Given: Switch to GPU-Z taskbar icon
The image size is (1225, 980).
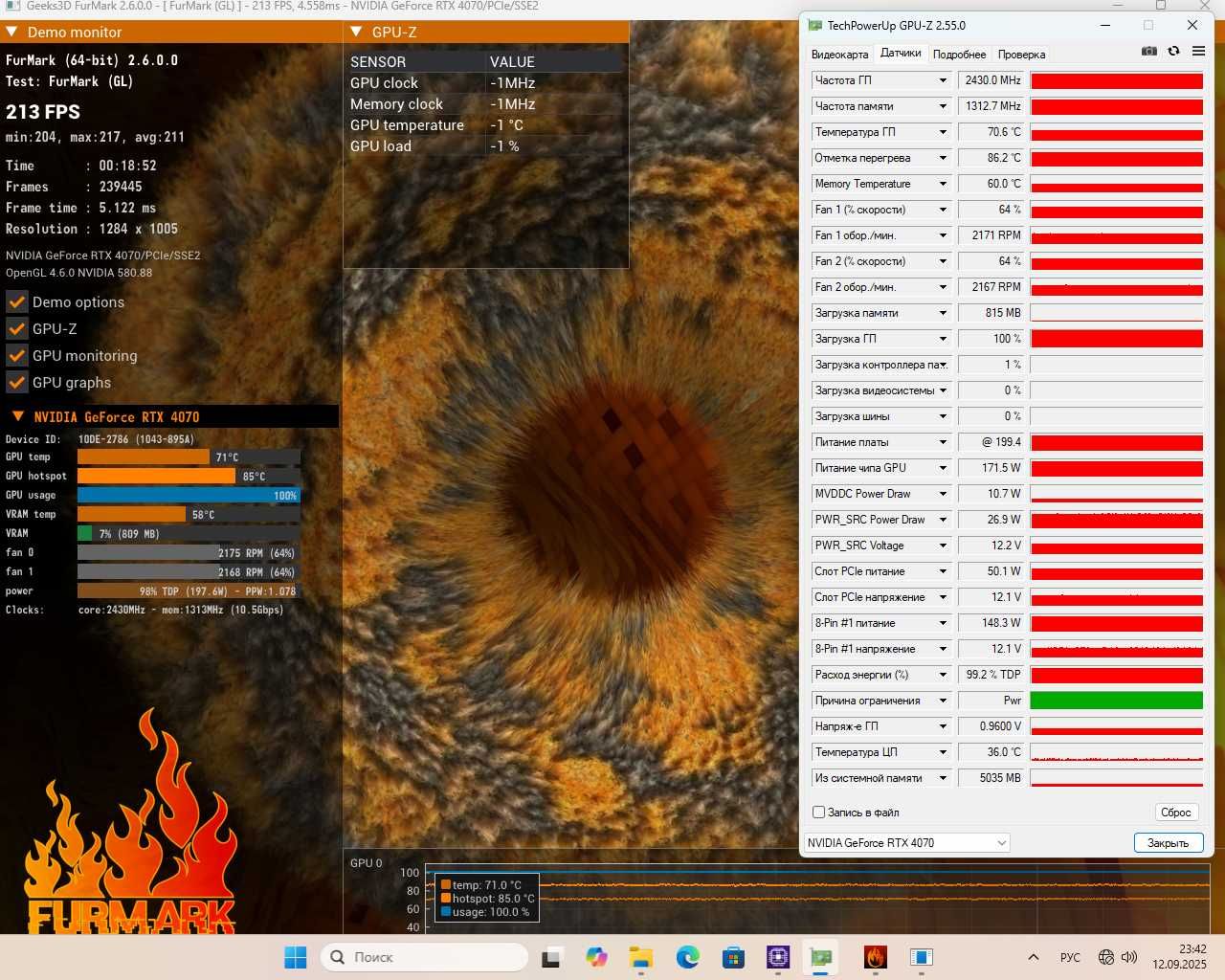Looking at the screenshot, I should coord(821,957).
